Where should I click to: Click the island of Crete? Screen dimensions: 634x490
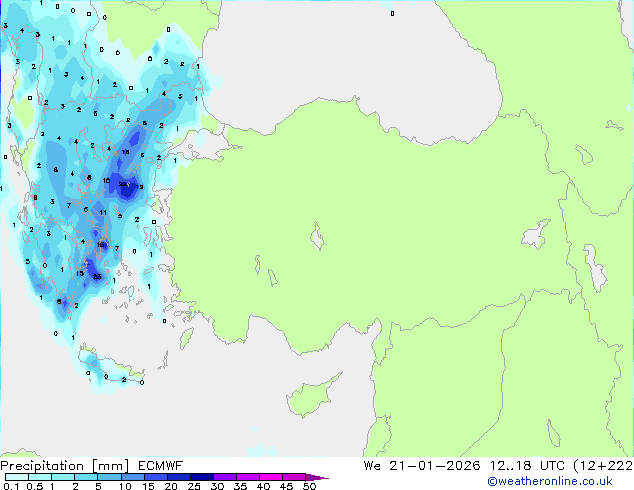pyautogui.click(x=111, y=368)
